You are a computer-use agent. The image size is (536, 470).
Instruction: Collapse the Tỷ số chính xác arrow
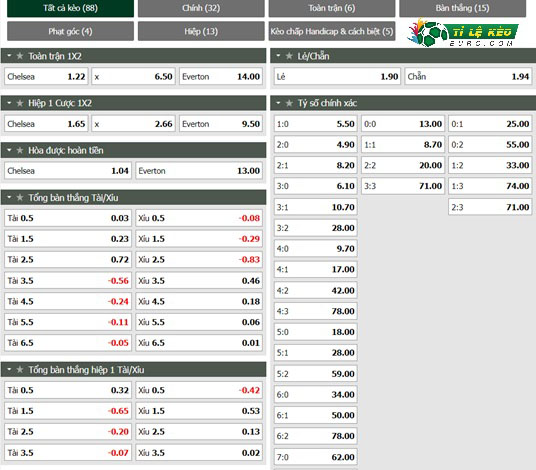coord(278,103)
